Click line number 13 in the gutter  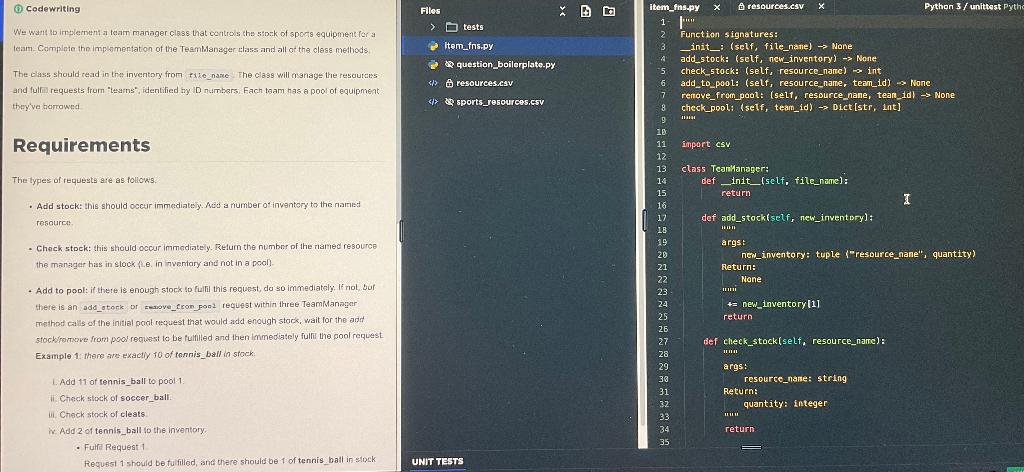(661, 169)
